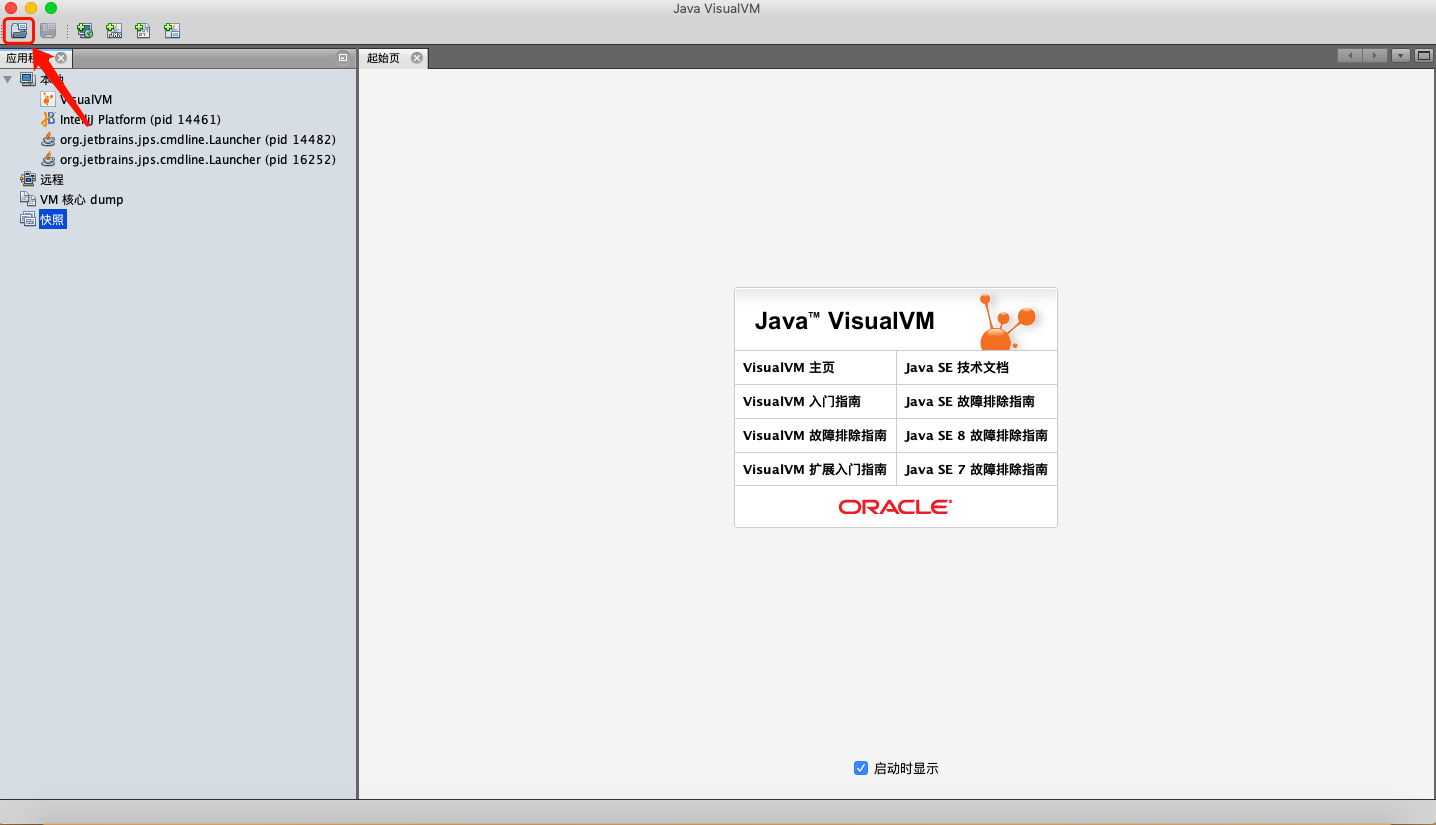This screenshot has height=825, width=1436.
Task: Click the Add Remote Host toolbar icon
Action: click(85, 31)
